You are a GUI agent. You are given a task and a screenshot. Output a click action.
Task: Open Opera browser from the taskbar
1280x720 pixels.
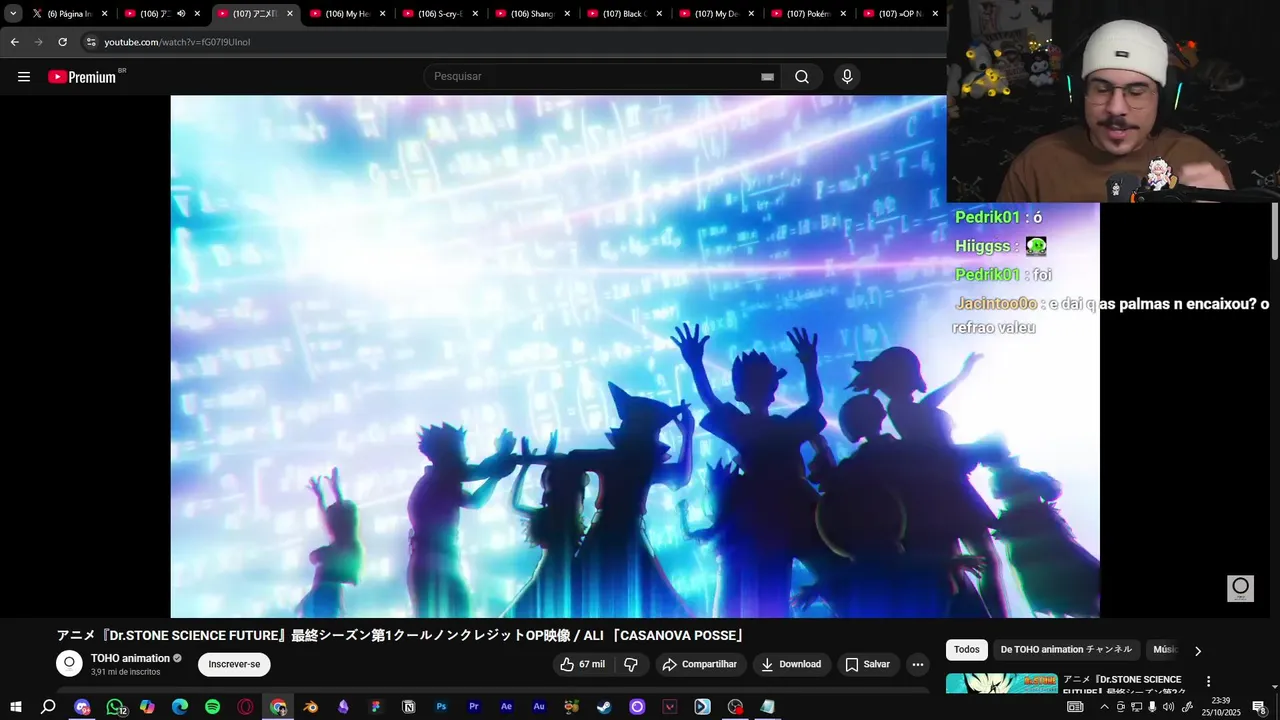pyautogui.click(x=246, y=707)
